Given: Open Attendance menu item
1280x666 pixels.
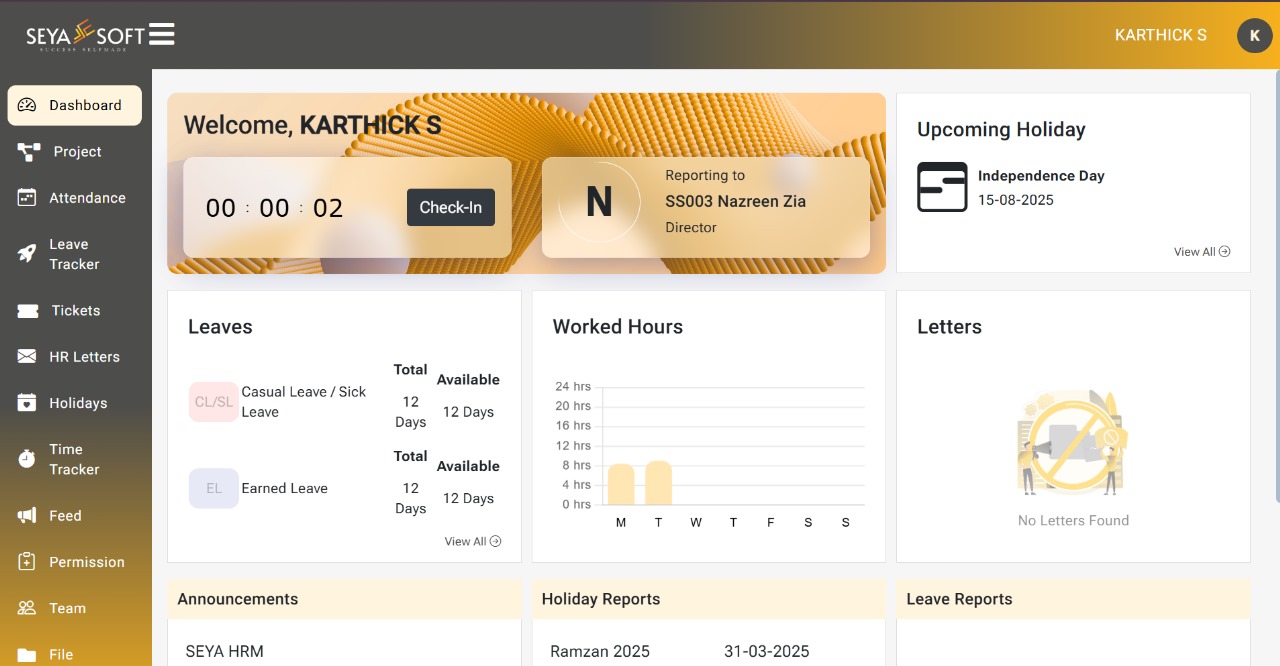Looking at the screenshot, I should click(75, 198).
